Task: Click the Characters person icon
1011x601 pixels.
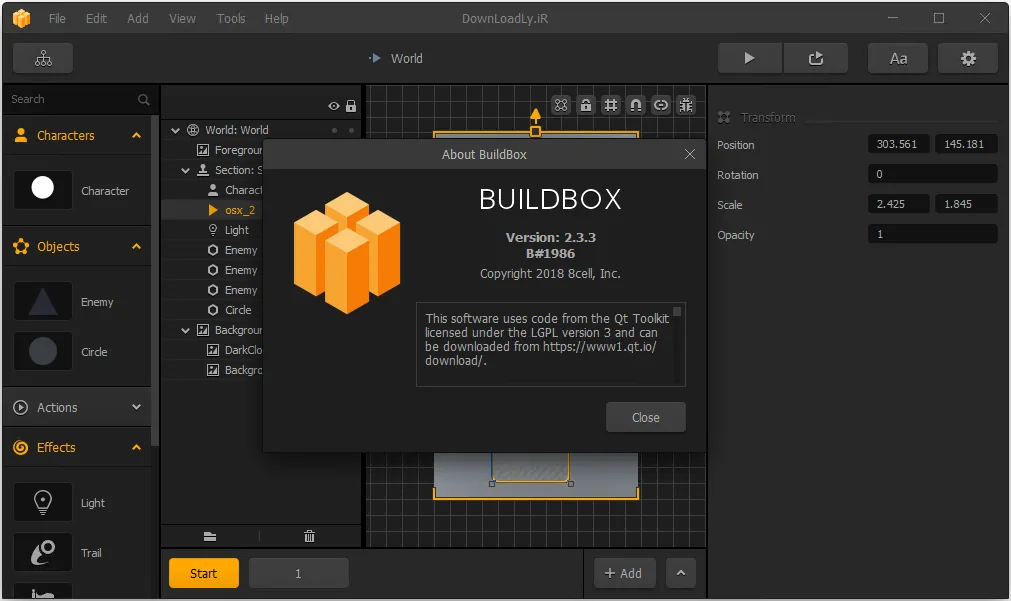Action: (21, 135)
